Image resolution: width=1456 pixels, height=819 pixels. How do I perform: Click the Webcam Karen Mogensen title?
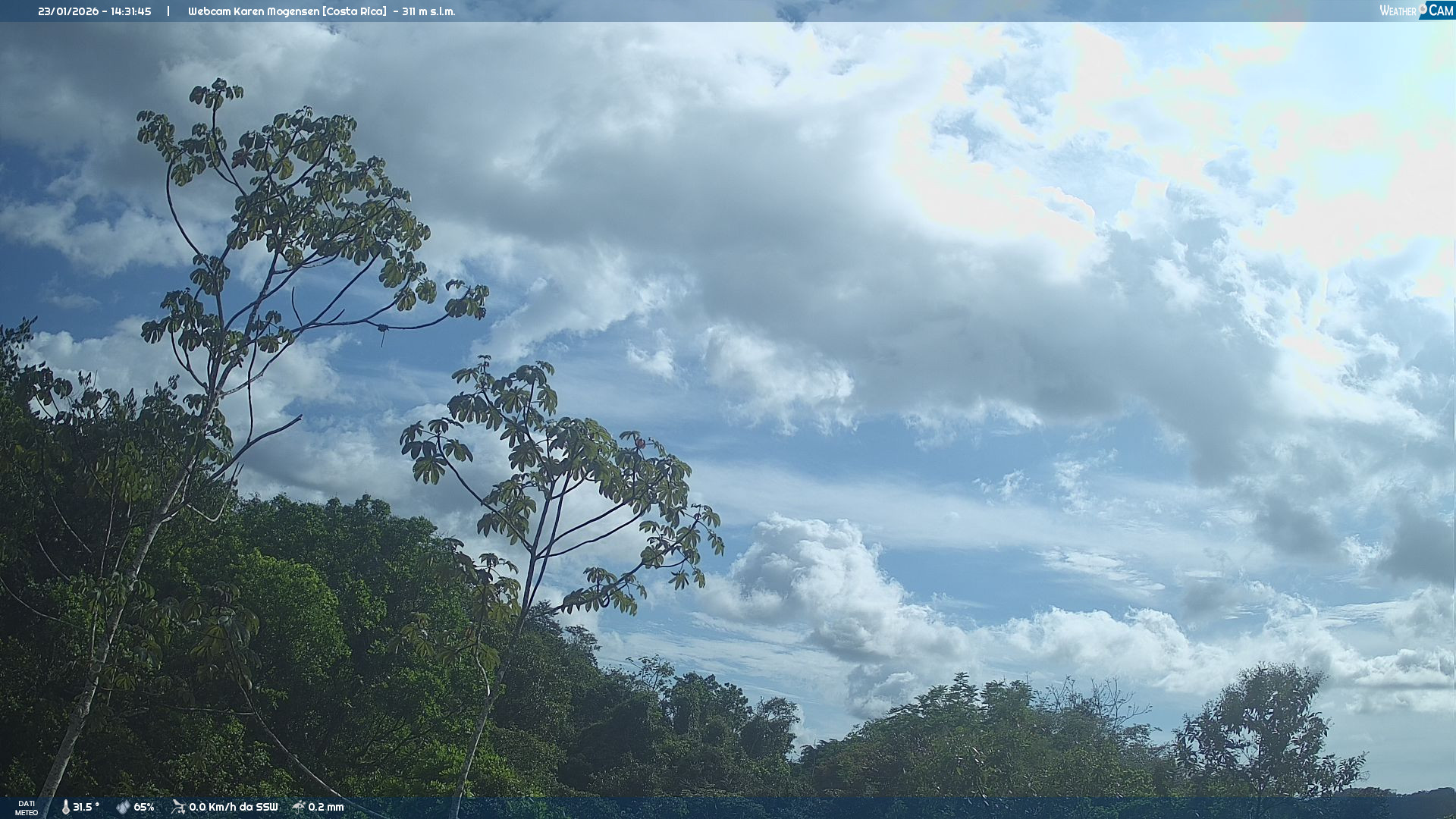(254, 11)
